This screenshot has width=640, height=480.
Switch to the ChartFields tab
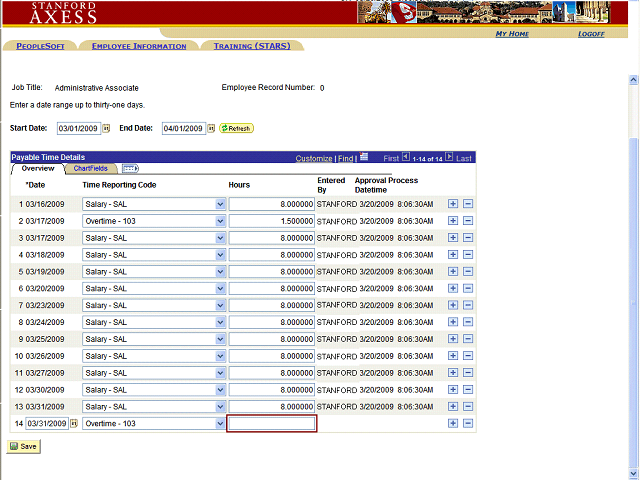pyautogui.click(x=91, y=168)
